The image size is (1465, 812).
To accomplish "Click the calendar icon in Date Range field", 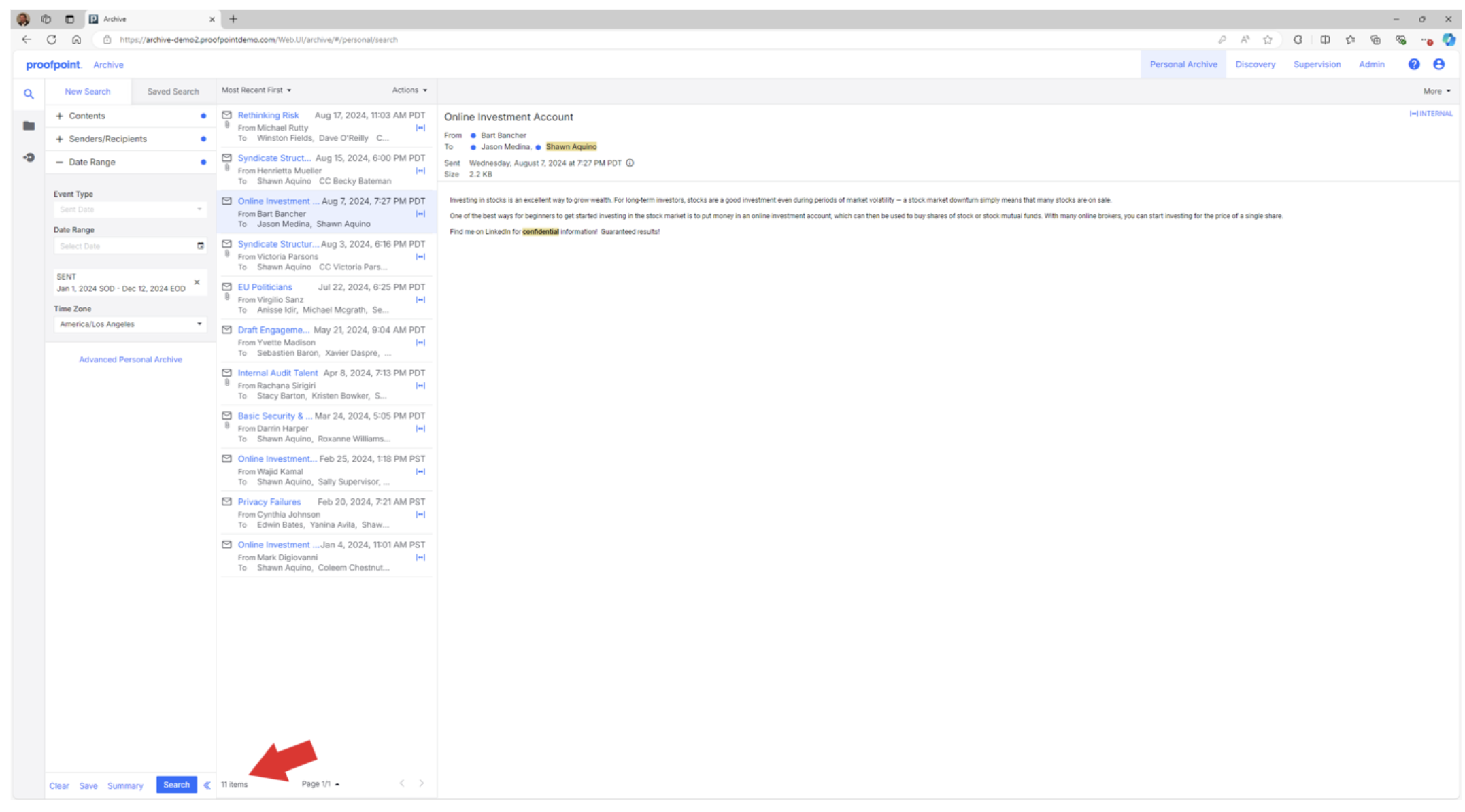I will click(x=201, y=246).
